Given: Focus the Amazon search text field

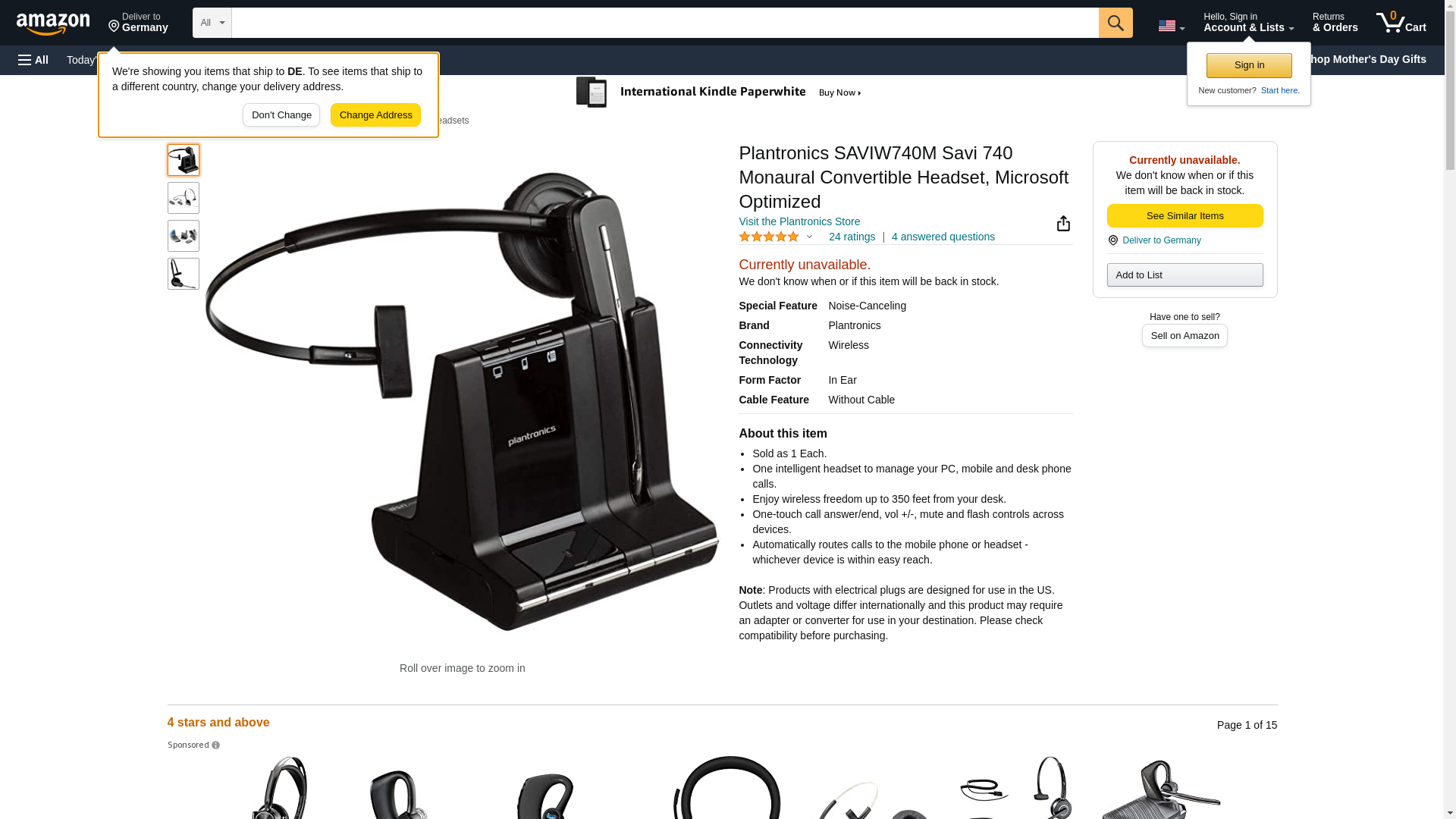Looking at the screenshot, I should point(665,23).
